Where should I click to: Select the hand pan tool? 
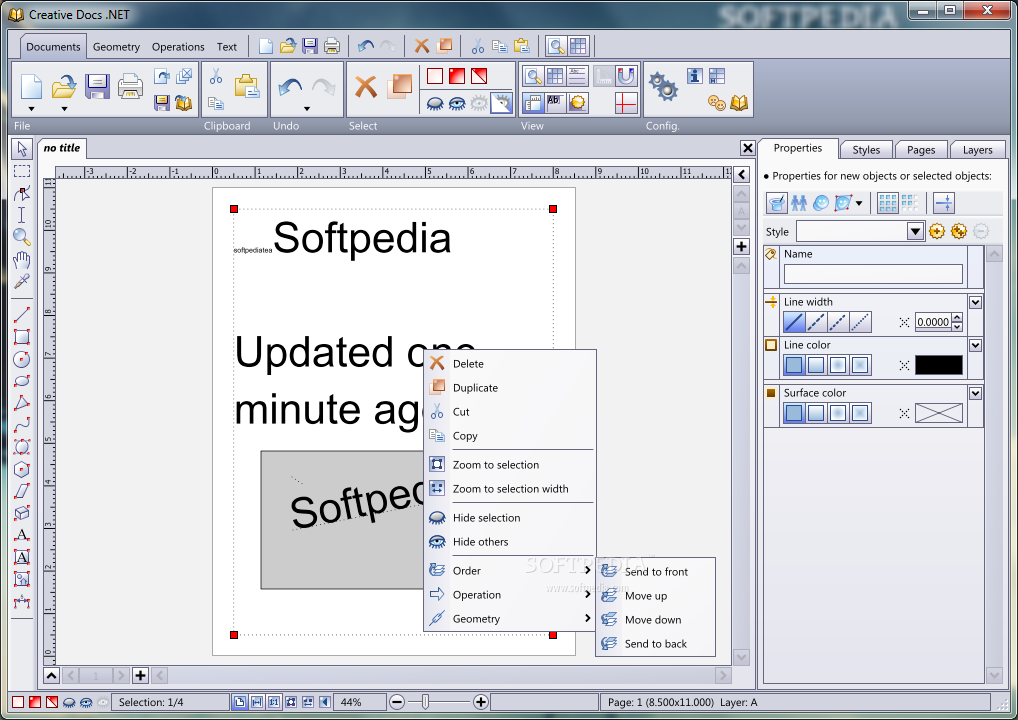(x=22, y=260)
